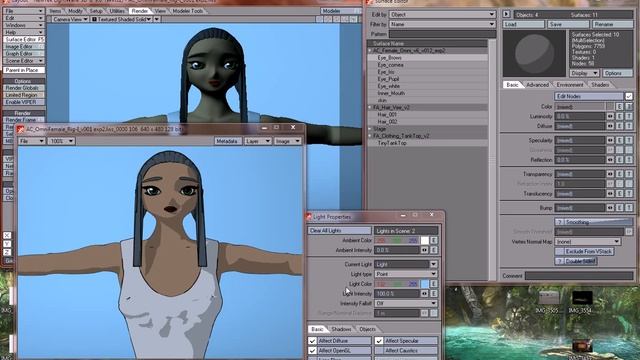
Task: Click the Image Editor button
Action: [x=24, y=47]
